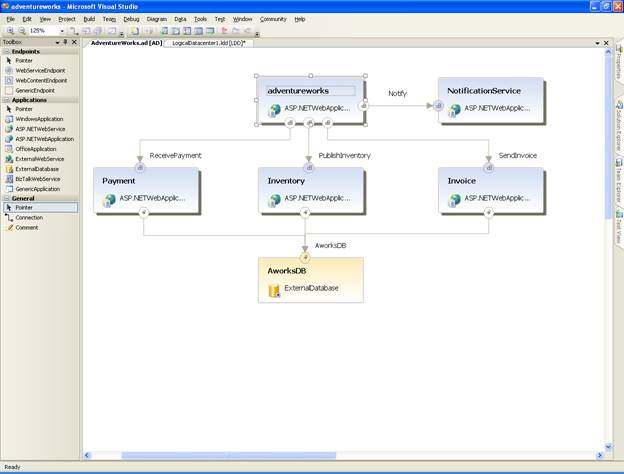This screenshot has height=474, width=624.
Task: Select WebContentEndpoint in the toolbox
Action: point(40,80)
